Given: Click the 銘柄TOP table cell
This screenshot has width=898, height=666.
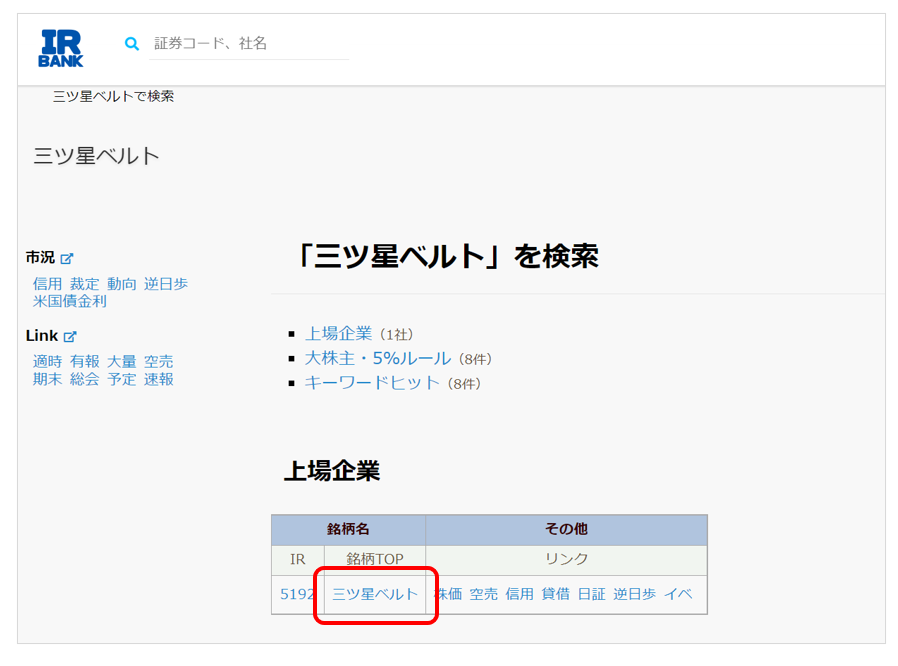Looking at the screenshot, I should pos(375,559).
